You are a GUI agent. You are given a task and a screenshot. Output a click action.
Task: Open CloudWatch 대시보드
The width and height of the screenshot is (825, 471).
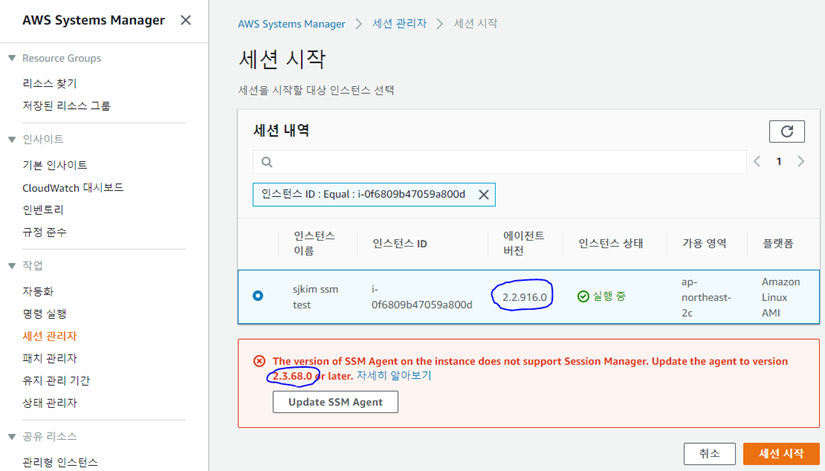(x=73, y=188)
